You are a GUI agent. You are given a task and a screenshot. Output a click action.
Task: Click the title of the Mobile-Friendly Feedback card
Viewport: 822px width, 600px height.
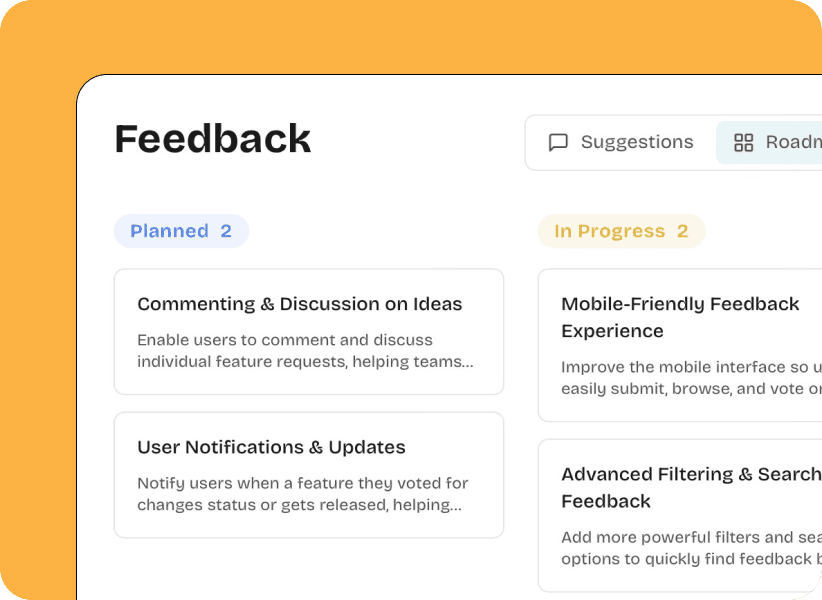pos(680,317)
